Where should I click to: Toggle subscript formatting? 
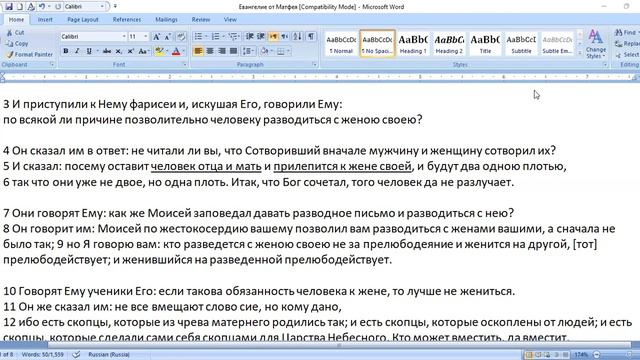tap(118, 51)
